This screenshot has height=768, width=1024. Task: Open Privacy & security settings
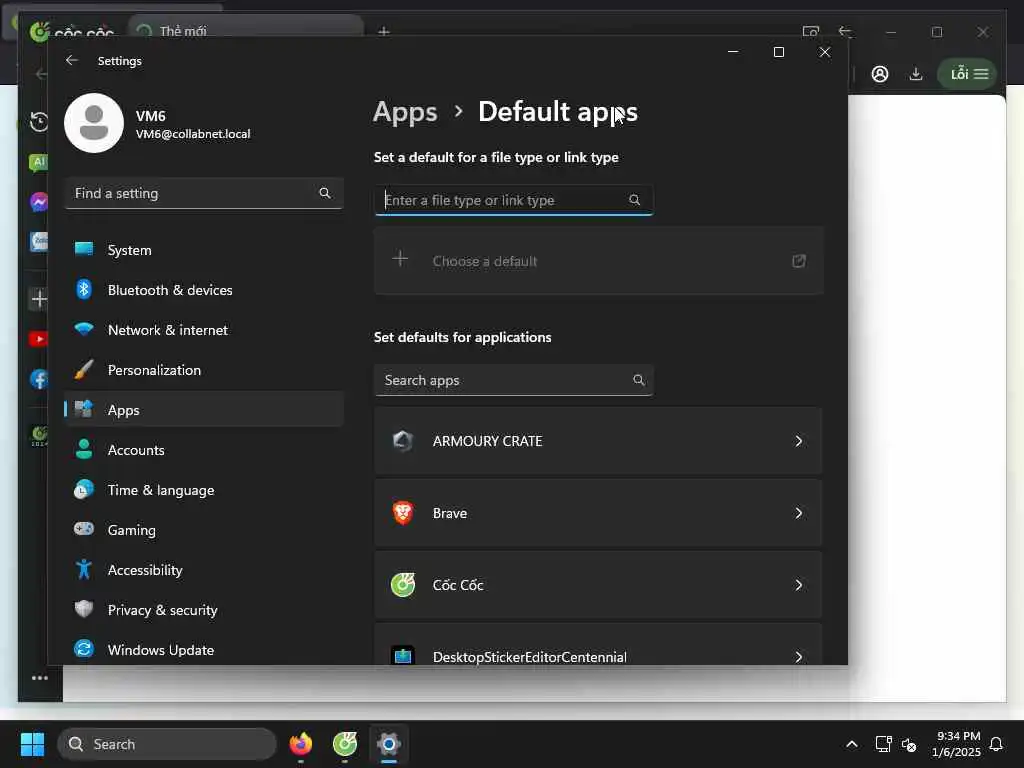pos(204,610)
